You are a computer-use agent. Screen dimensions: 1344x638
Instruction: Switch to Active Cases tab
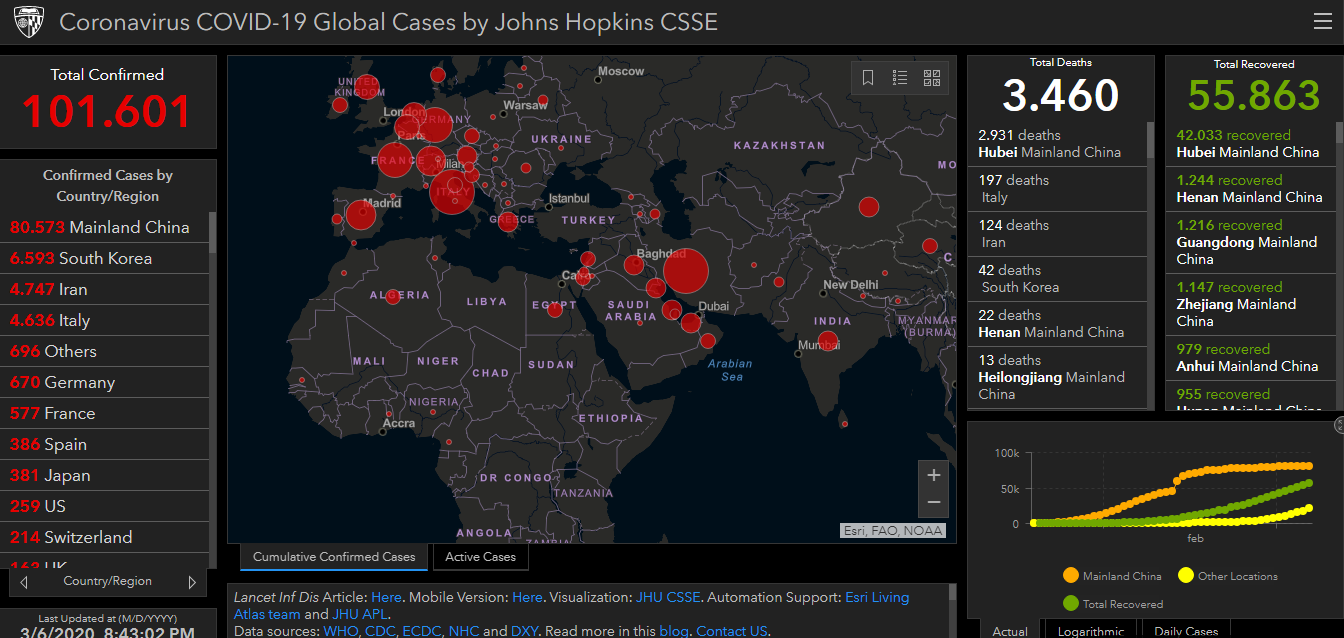coord(480,557)
